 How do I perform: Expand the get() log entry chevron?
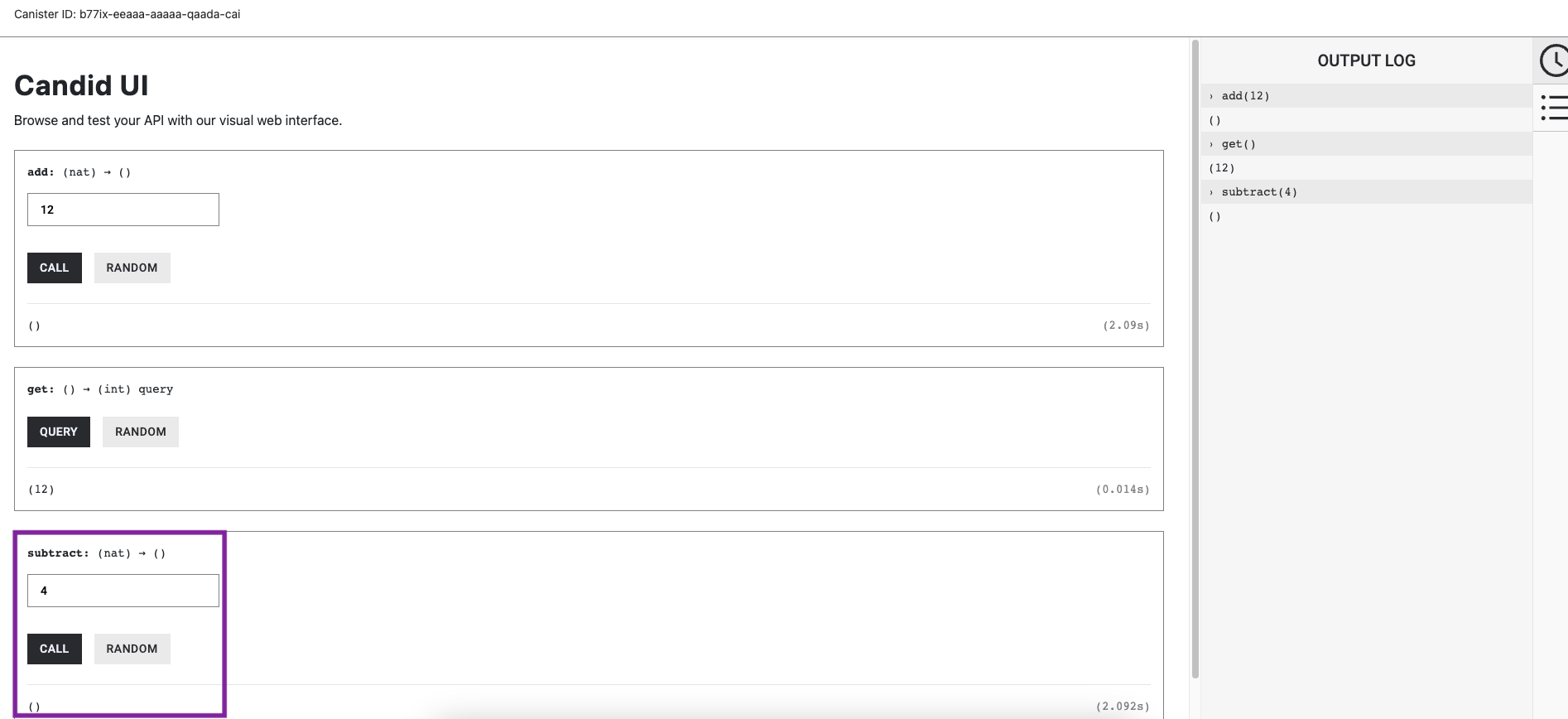[x=1211, y=144]
